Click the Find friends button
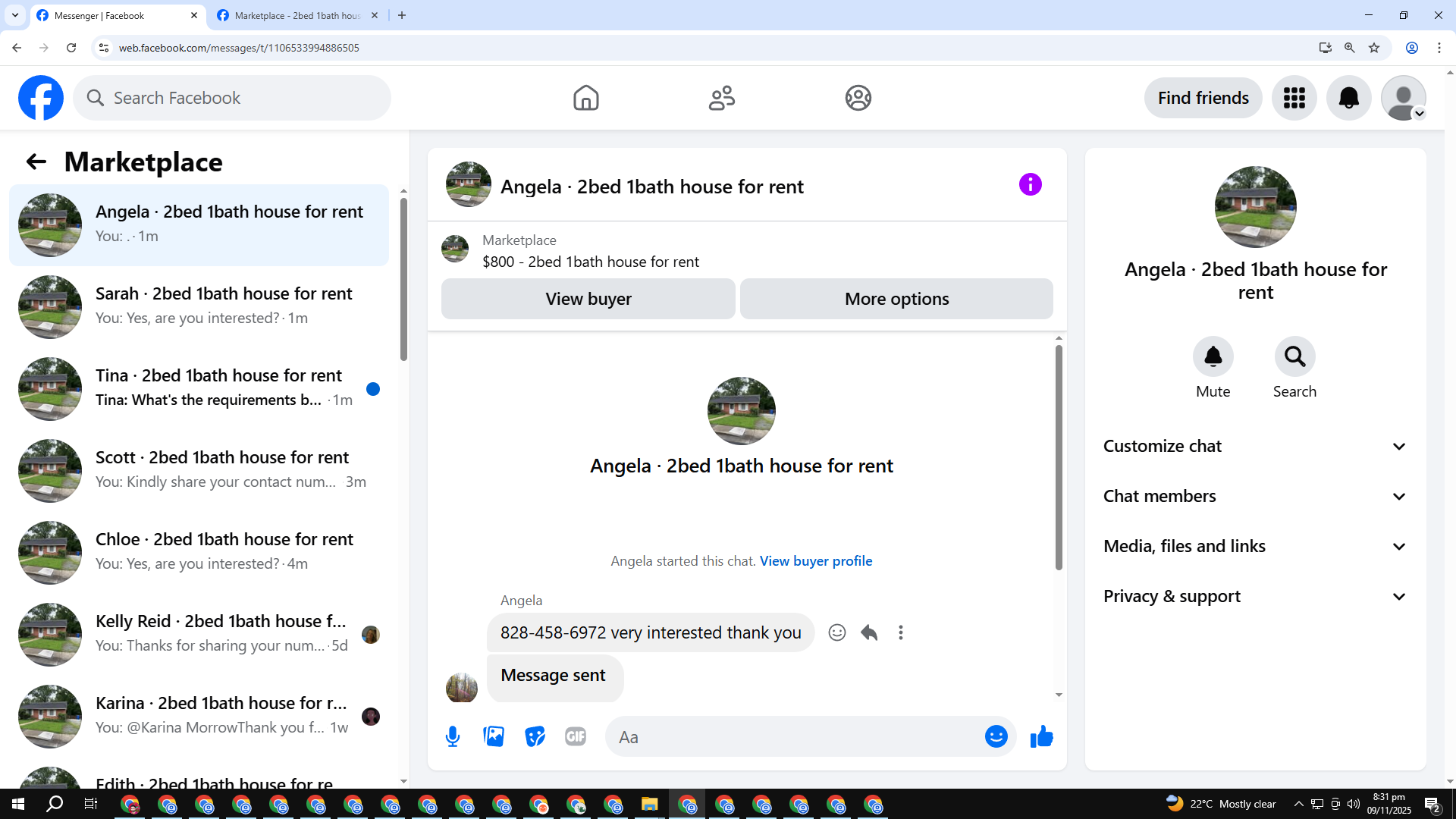Image resolution: width=1456 pixels, height=819 pixels. tap(1203, 98)
